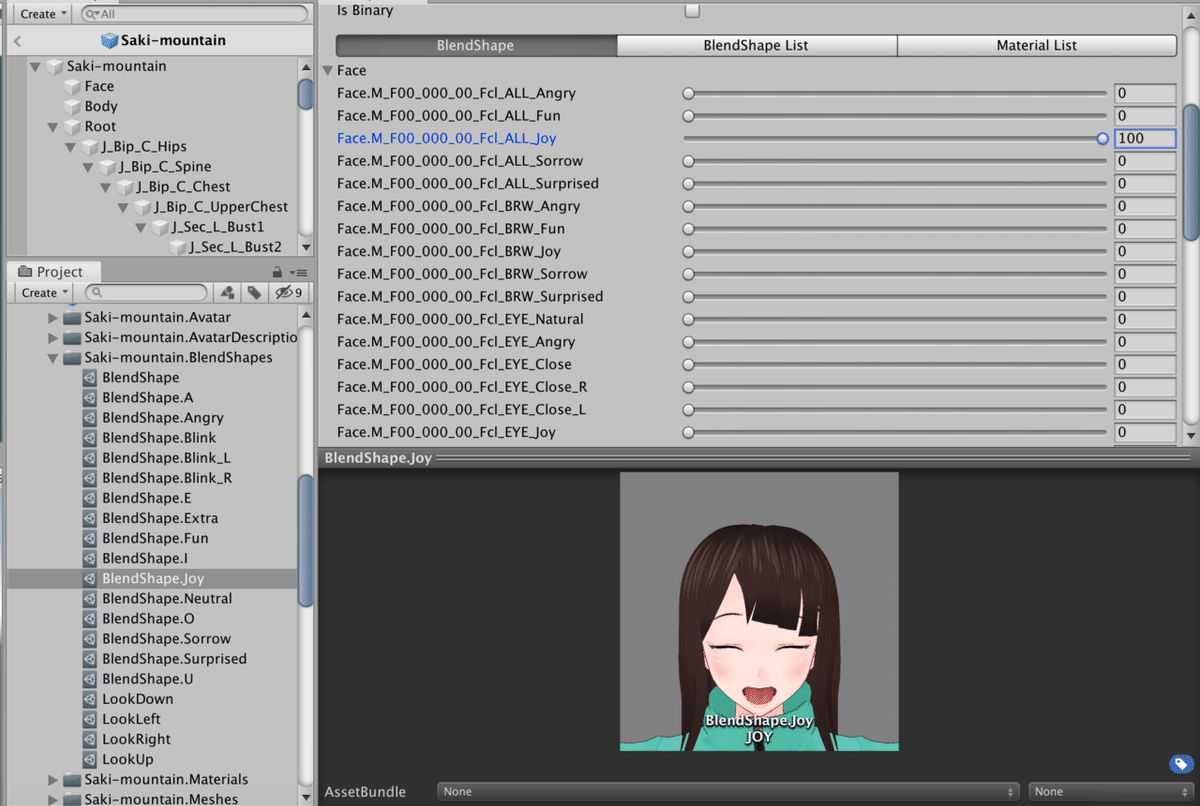This screenshot has width=1200, height=806.
Task: Click the LookUp asset icon
Action: click(x=90, y=759)
